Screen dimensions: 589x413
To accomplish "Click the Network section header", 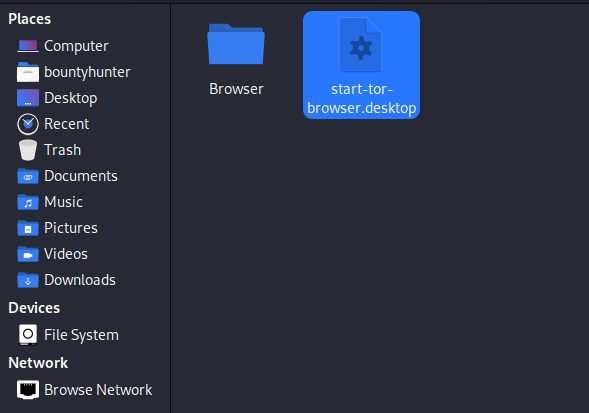I will 38,363.
